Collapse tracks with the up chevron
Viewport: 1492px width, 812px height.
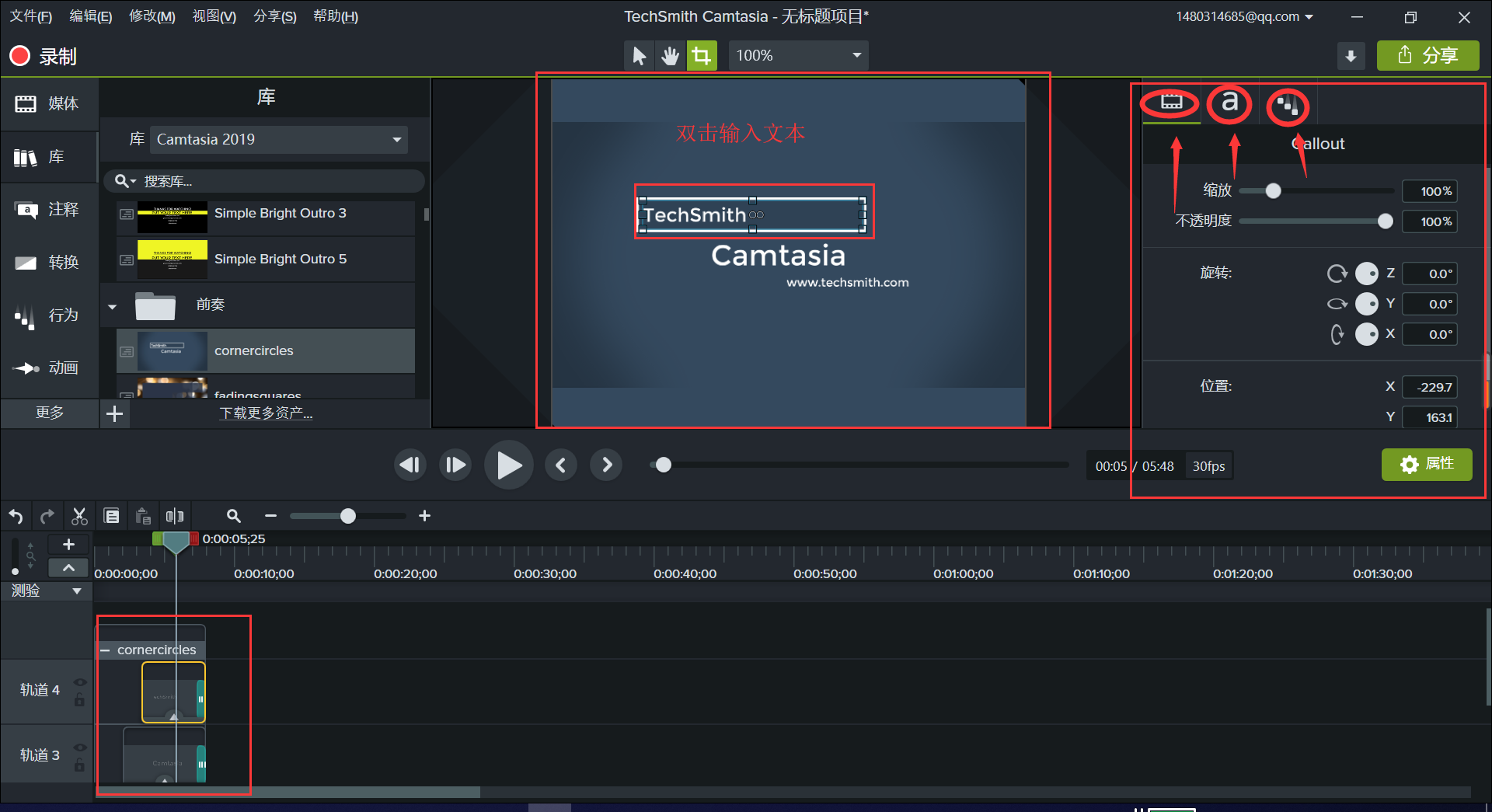click(x=68, y=568)
